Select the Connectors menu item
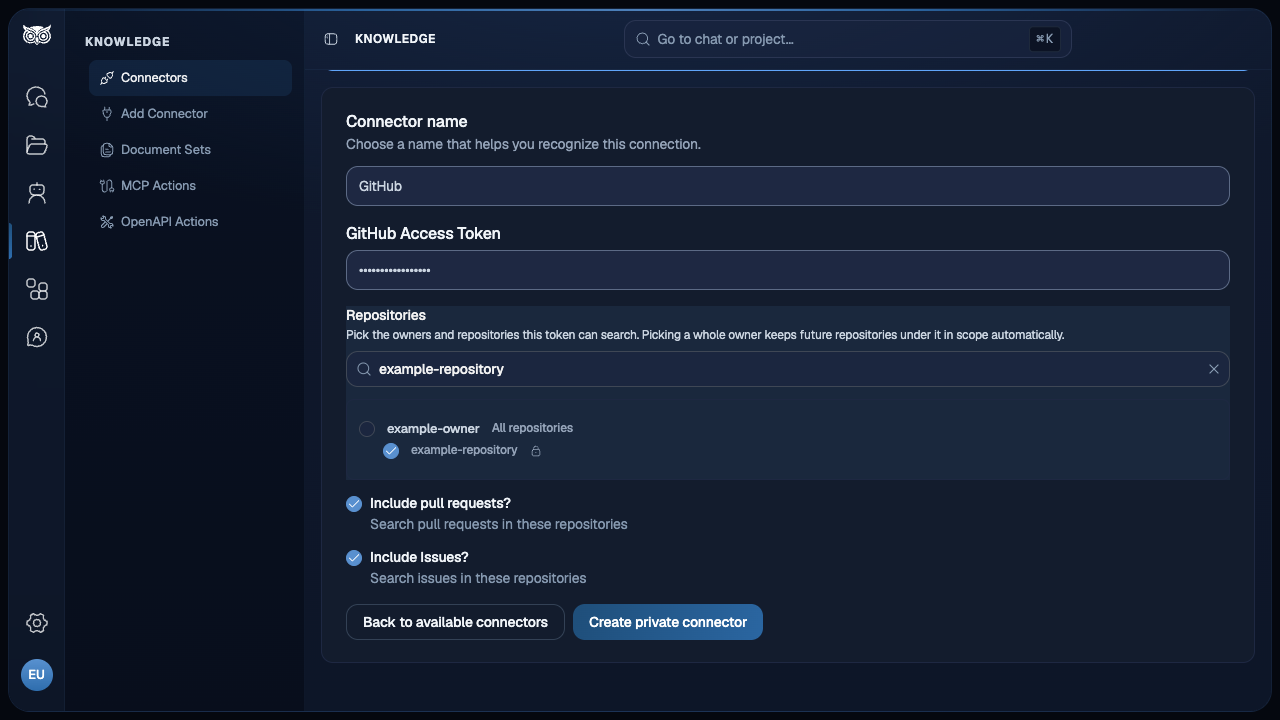Screen dimensions: 1280x720 (x=190, y=78)
